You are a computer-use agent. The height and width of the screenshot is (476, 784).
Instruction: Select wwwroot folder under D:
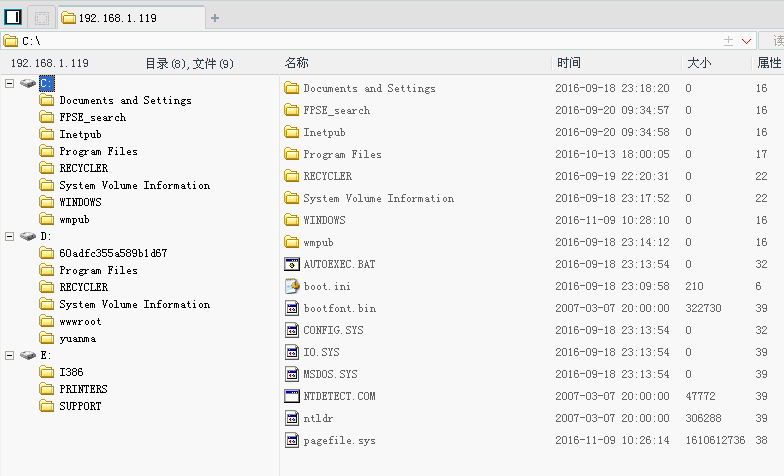coord(80,322)
